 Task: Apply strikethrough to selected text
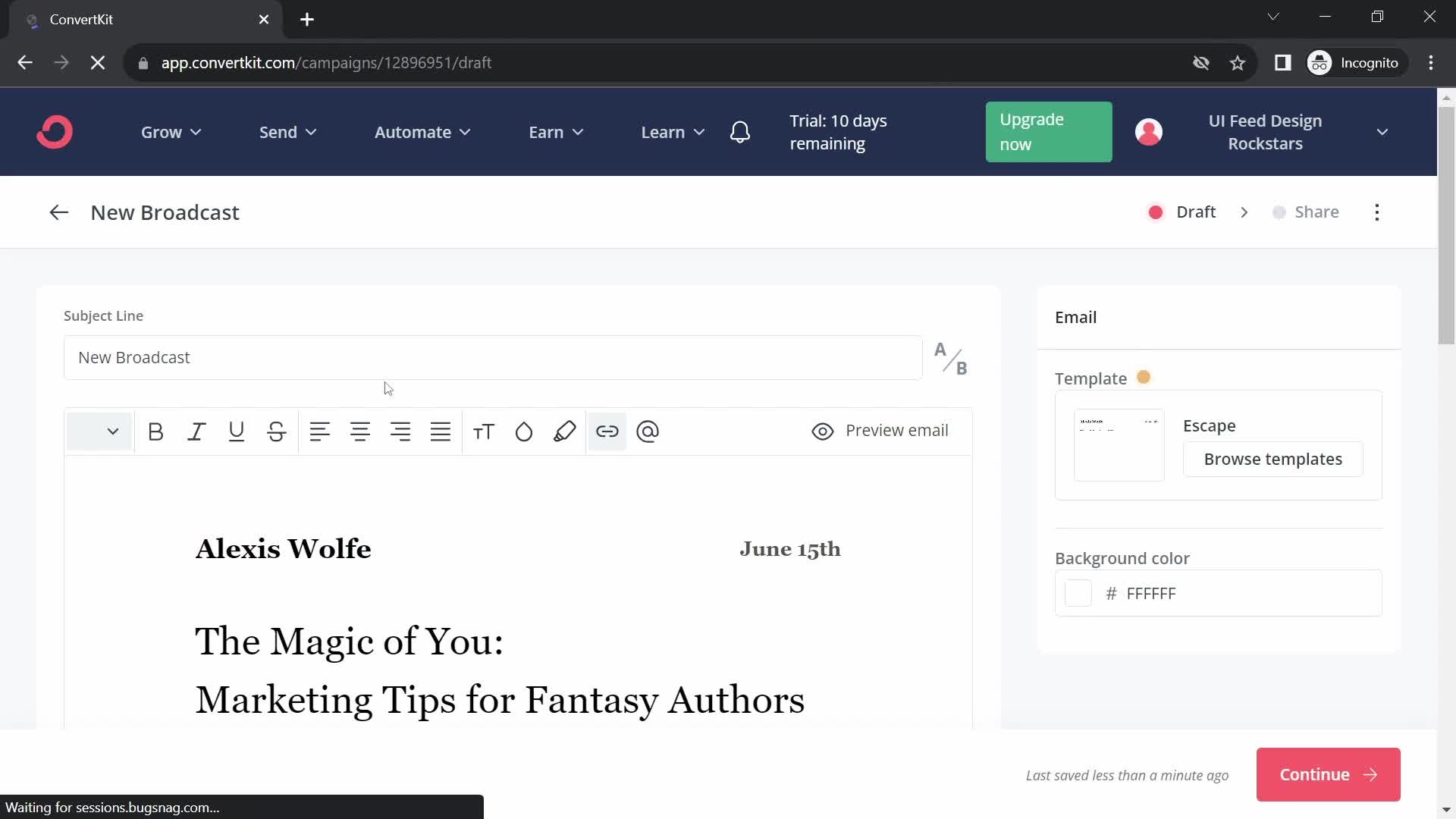click(x=277, y=431)
